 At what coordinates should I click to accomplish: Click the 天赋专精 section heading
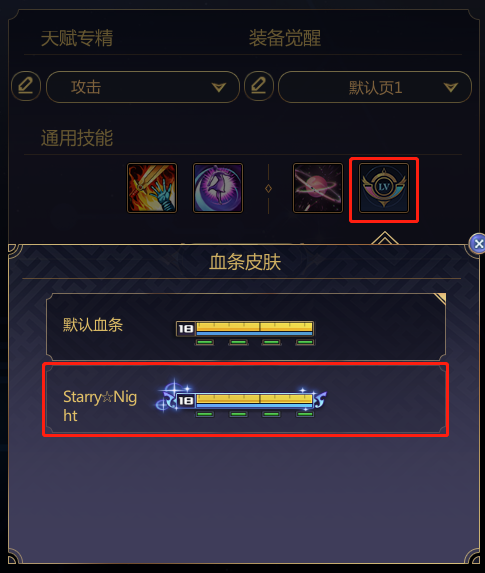tap(77, 38)
